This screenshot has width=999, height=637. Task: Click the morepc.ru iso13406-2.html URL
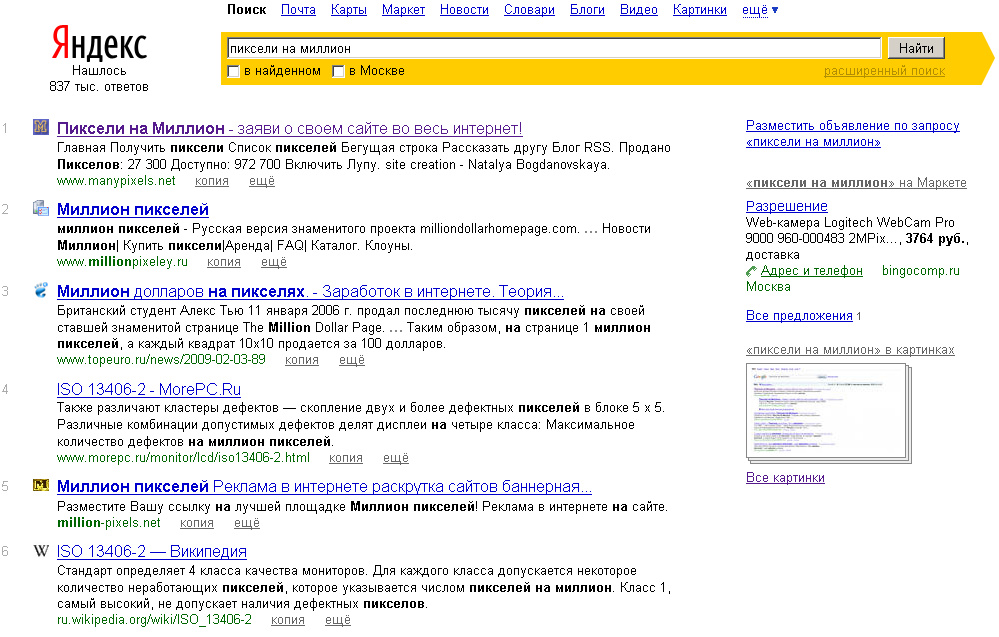(x=183, y=458)
